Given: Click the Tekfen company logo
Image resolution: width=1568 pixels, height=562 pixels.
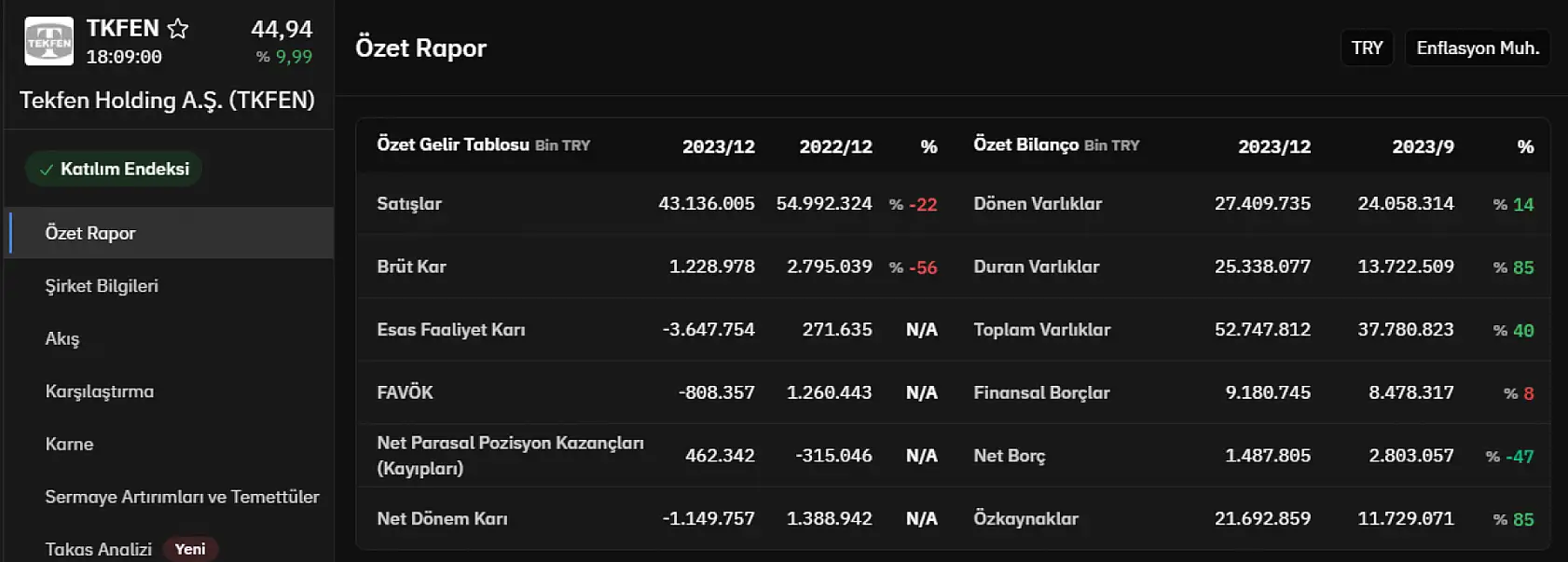Looking at the screenshot, I should click(x=48, y=42).
